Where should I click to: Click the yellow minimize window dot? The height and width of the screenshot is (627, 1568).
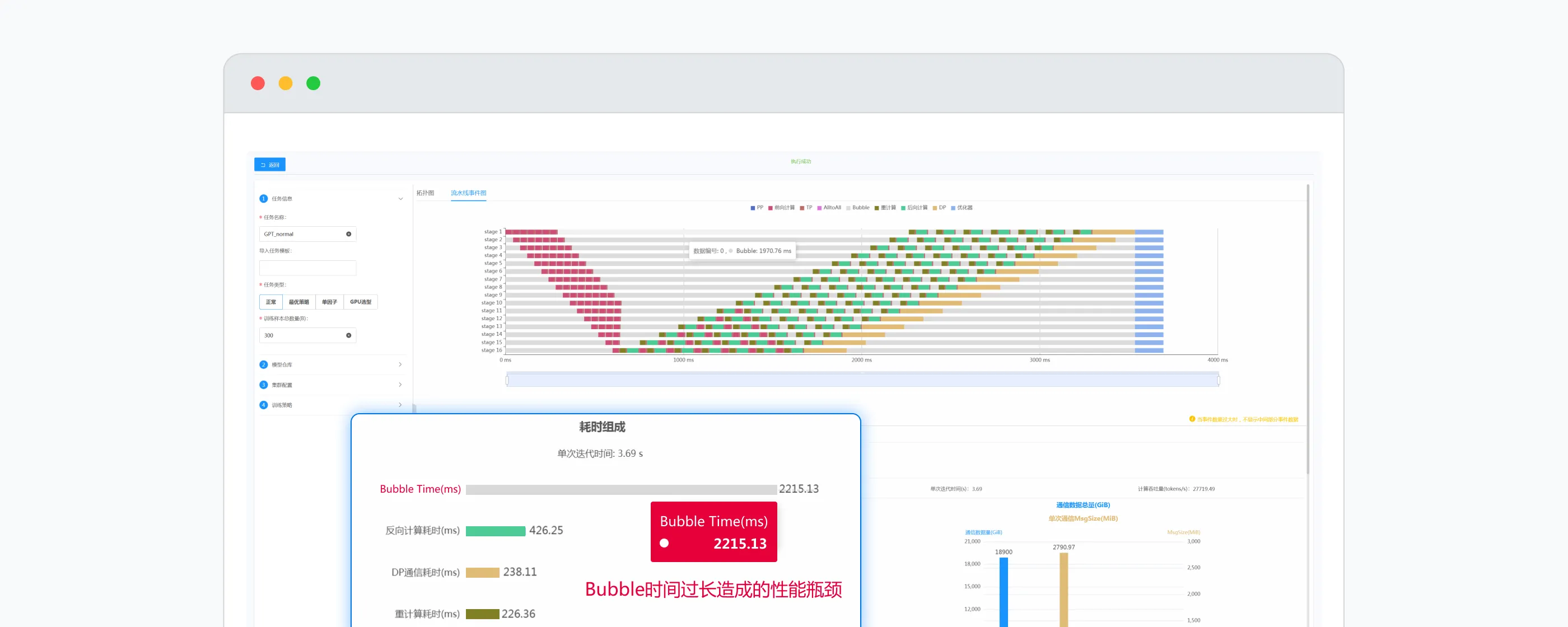click(286, 83)
